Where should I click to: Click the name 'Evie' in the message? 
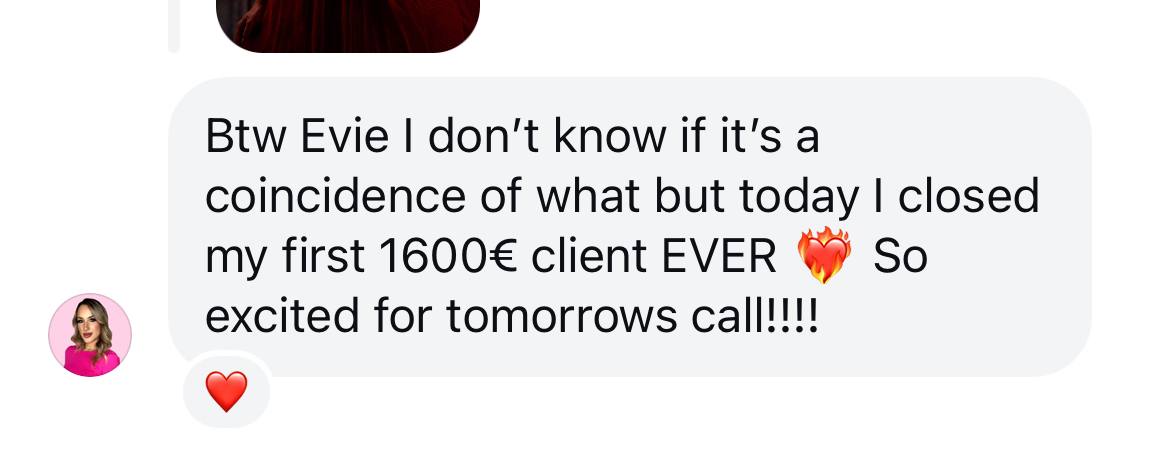(x=345, y=137)
